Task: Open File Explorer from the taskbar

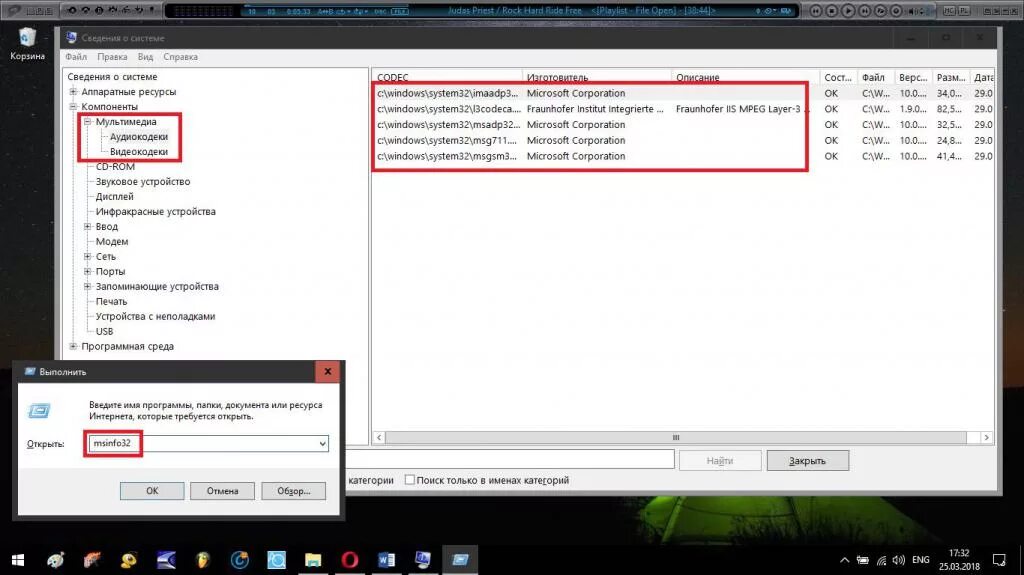Action: [313, 560]
